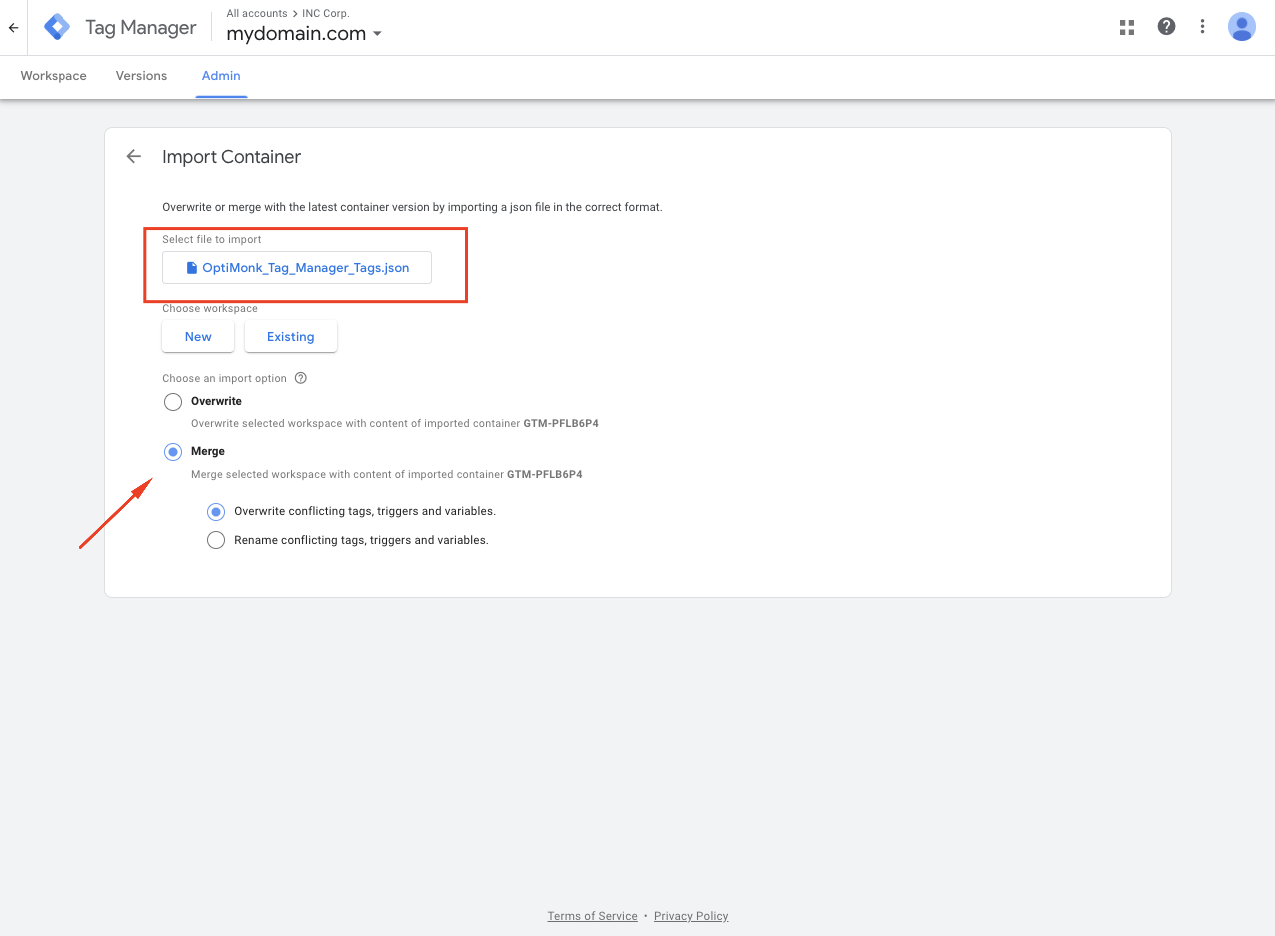Open the user account avatar
Screen dimensions: 1275x936
point(1242,27)
